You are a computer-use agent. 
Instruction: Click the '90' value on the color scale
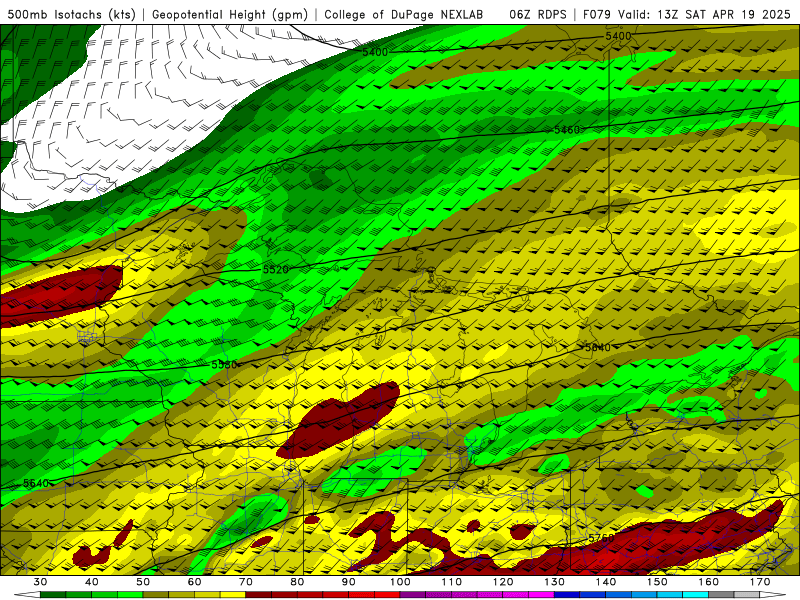tap(349, 582)
